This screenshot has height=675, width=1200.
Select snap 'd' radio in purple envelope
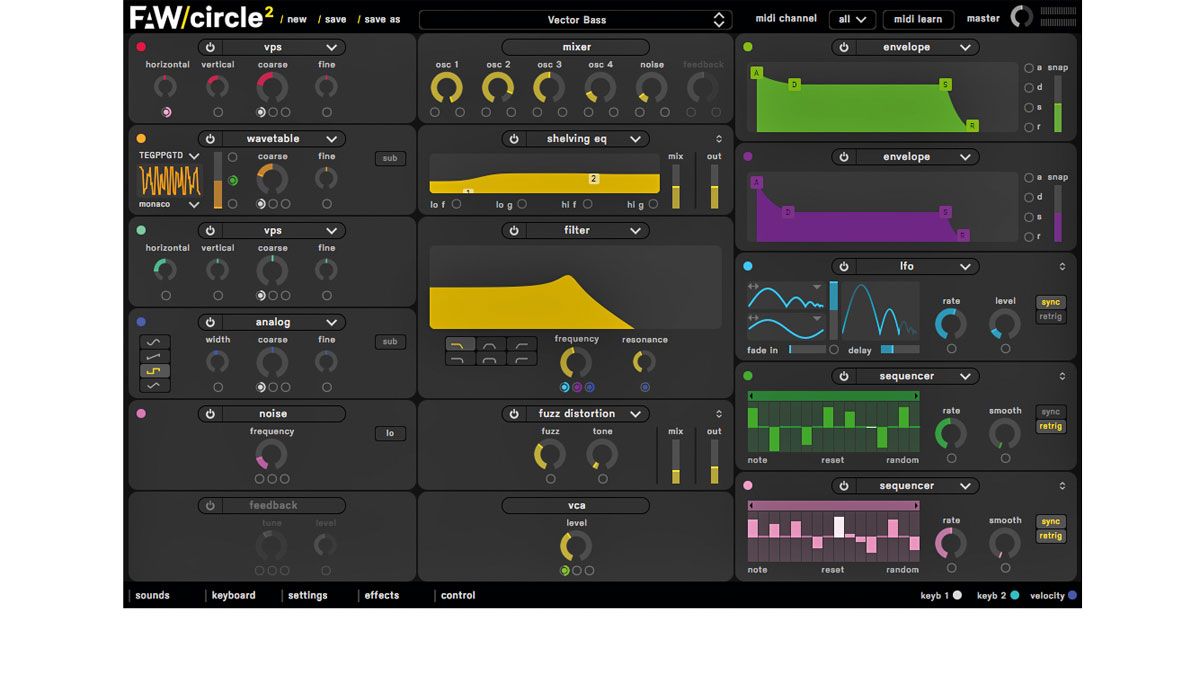pyautogui.click(x=1029, y=197)
